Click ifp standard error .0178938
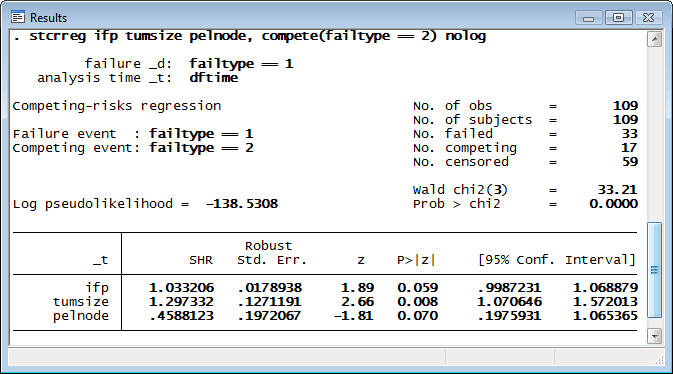Image resolution: width=673 pixels, height=374 pixels. [270, 288]
